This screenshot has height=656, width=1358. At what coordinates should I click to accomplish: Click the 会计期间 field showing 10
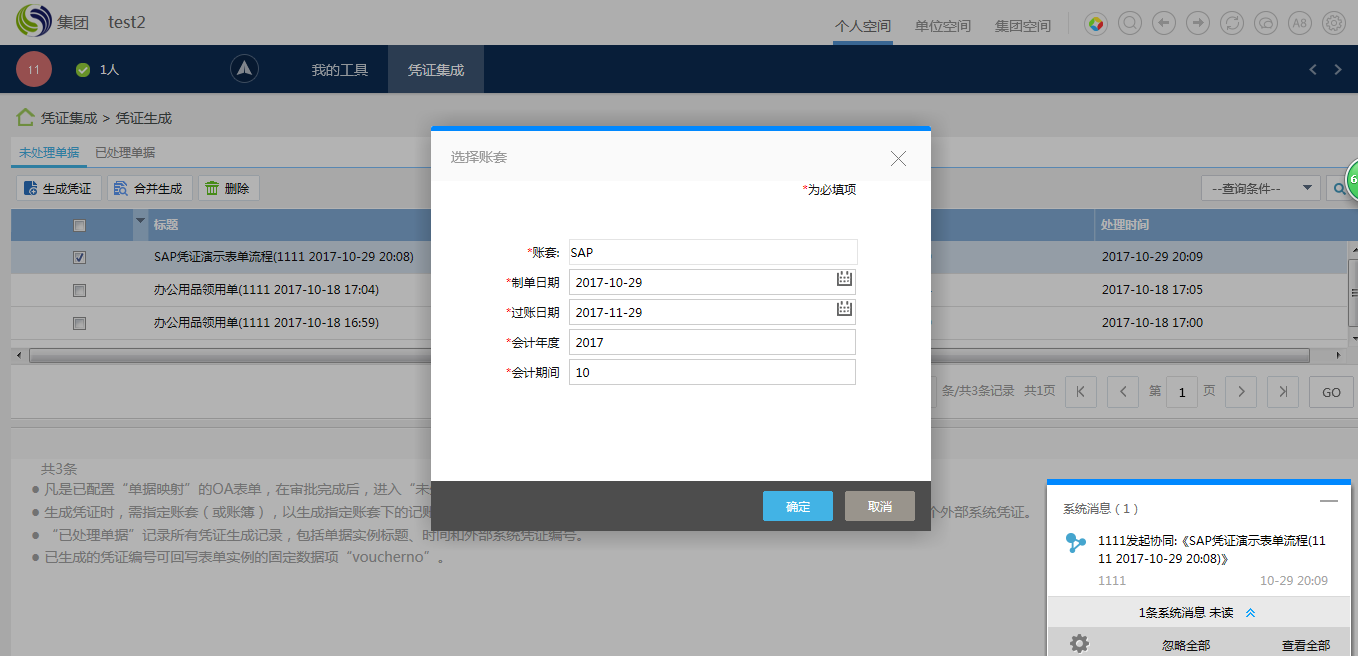(712, 372)
